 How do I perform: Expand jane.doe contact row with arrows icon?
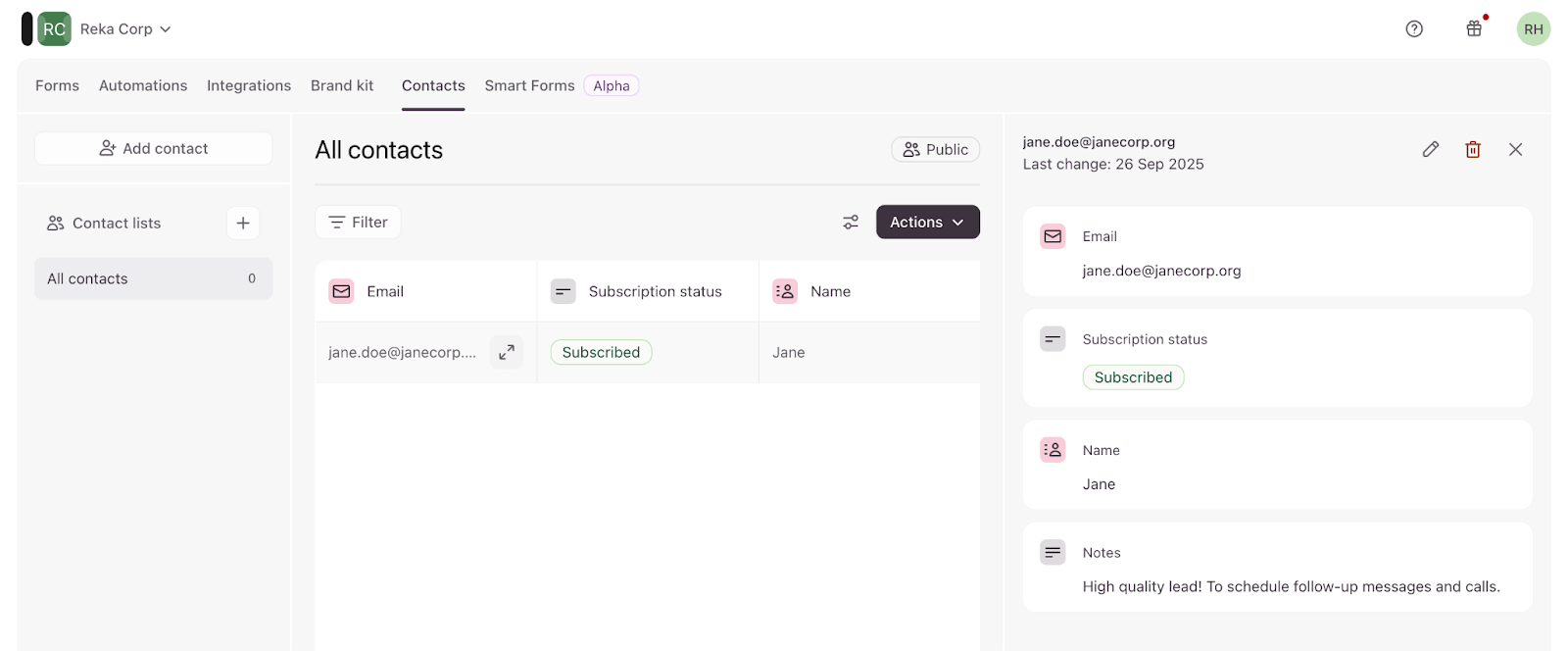pos(507,353)
